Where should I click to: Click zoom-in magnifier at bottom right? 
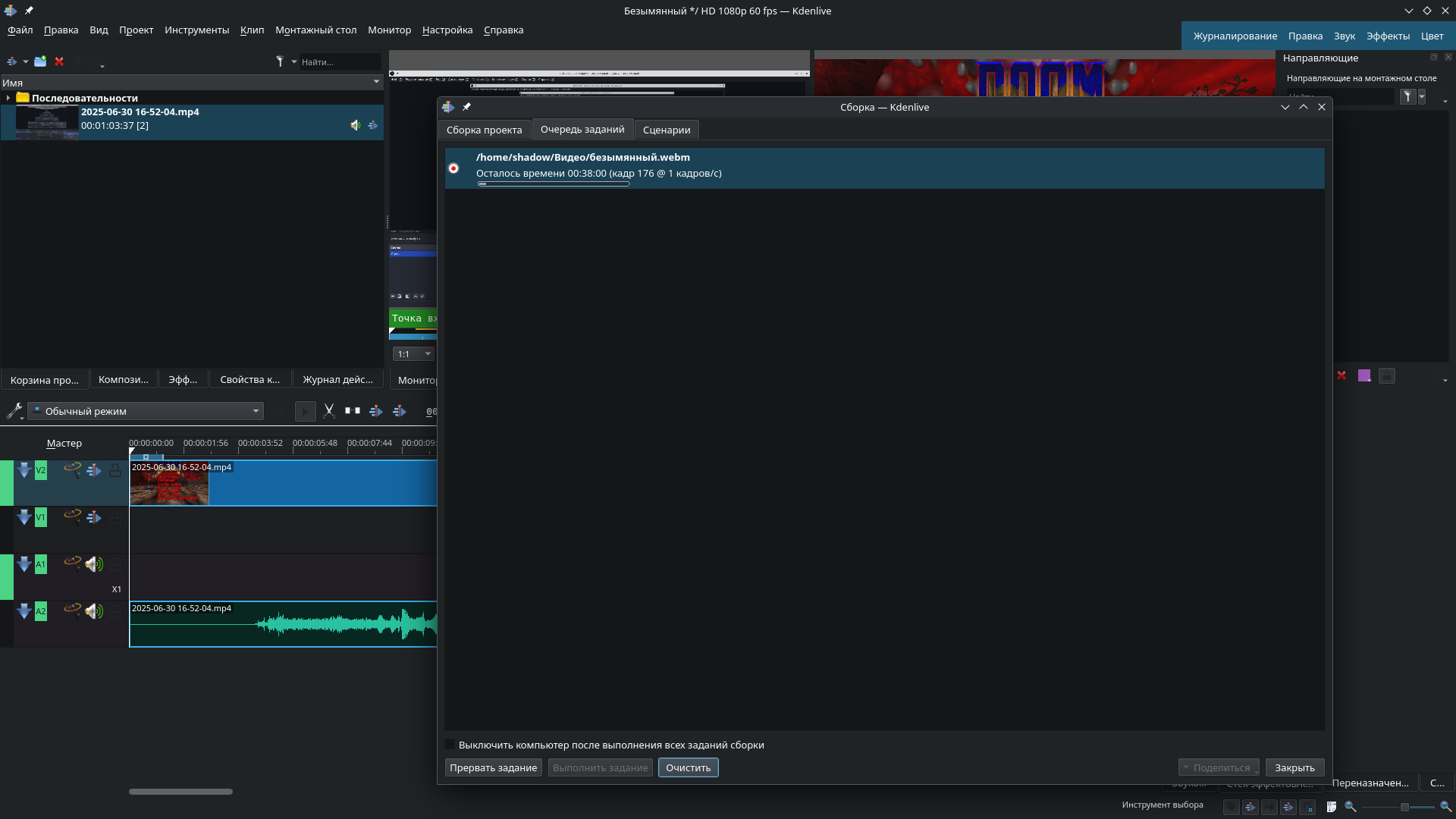pyautogui.click(x=1445, y=807)
